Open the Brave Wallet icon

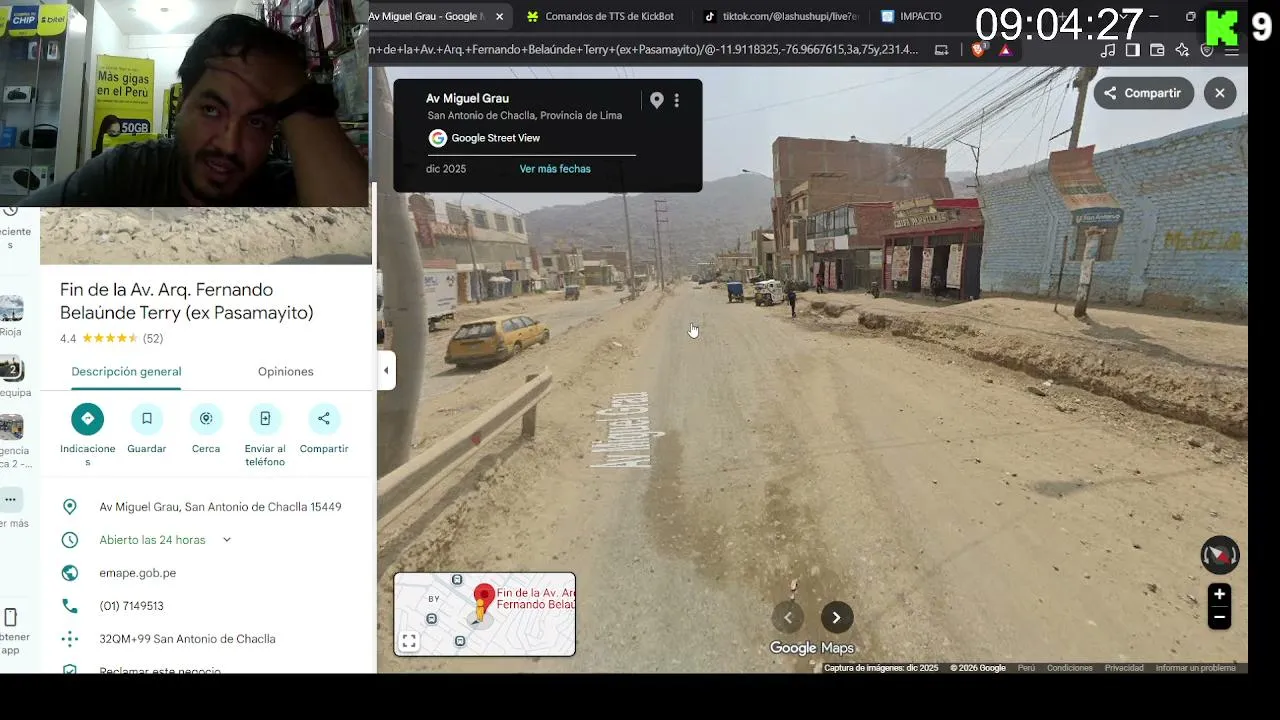tap(1157, 50)
